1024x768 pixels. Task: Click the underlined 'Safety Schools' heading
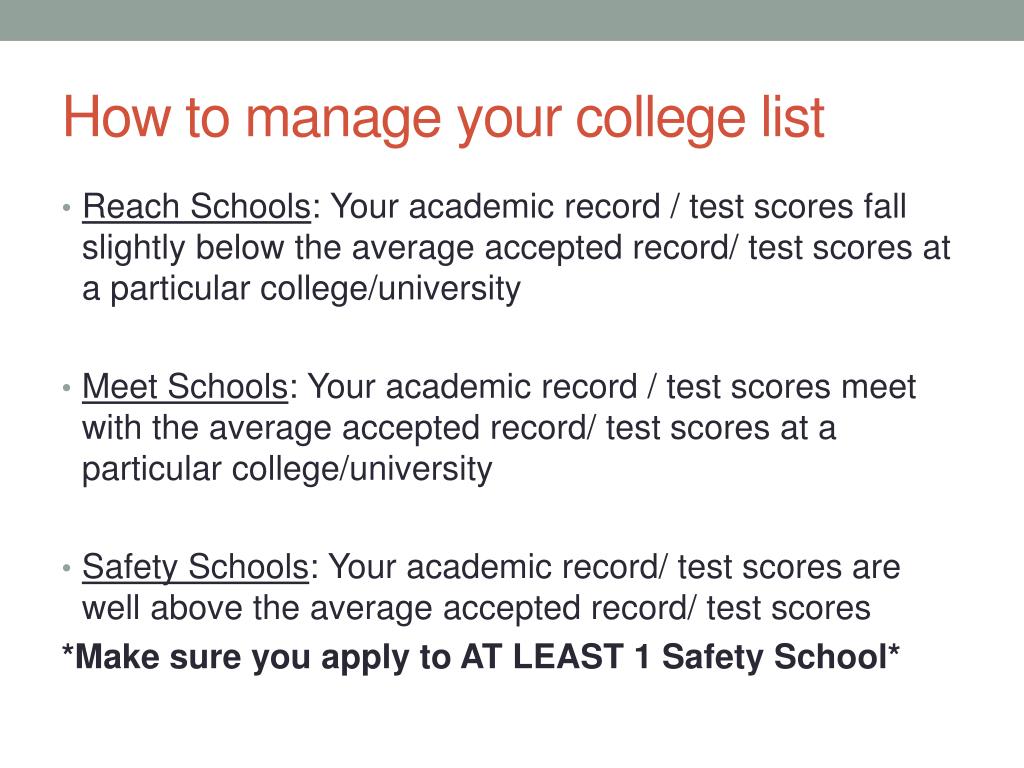(195, 568)
